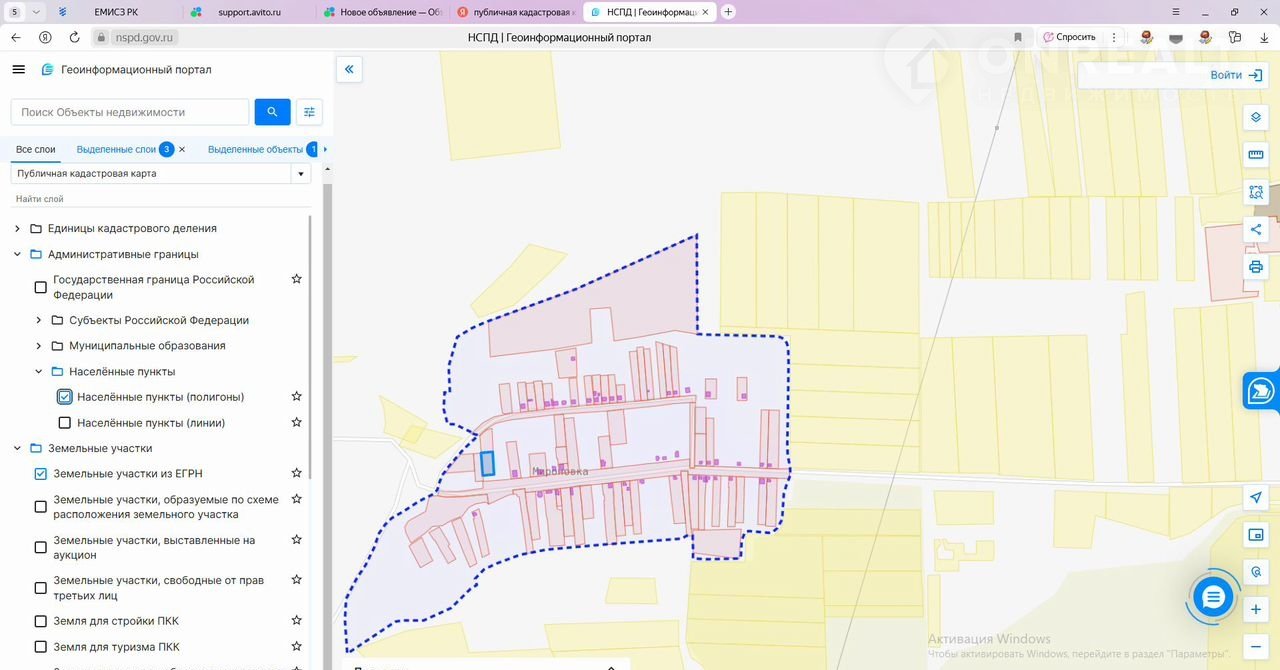Toggle 'Земельные участки из ЕГРН' checkbox

pos(41,474)
